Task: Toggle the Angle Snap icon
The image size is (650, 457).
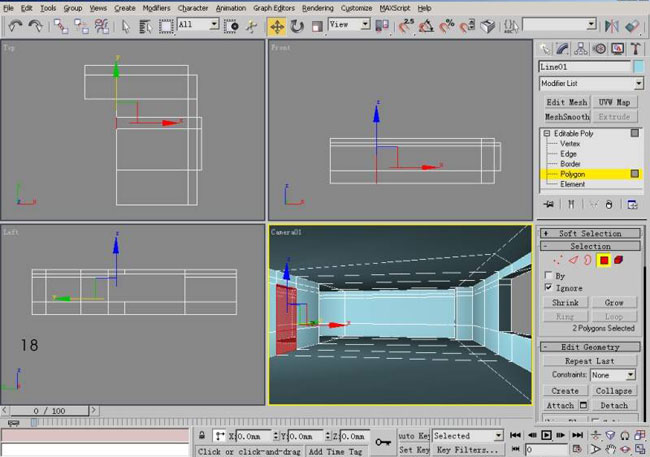Action: coord(426,26)
